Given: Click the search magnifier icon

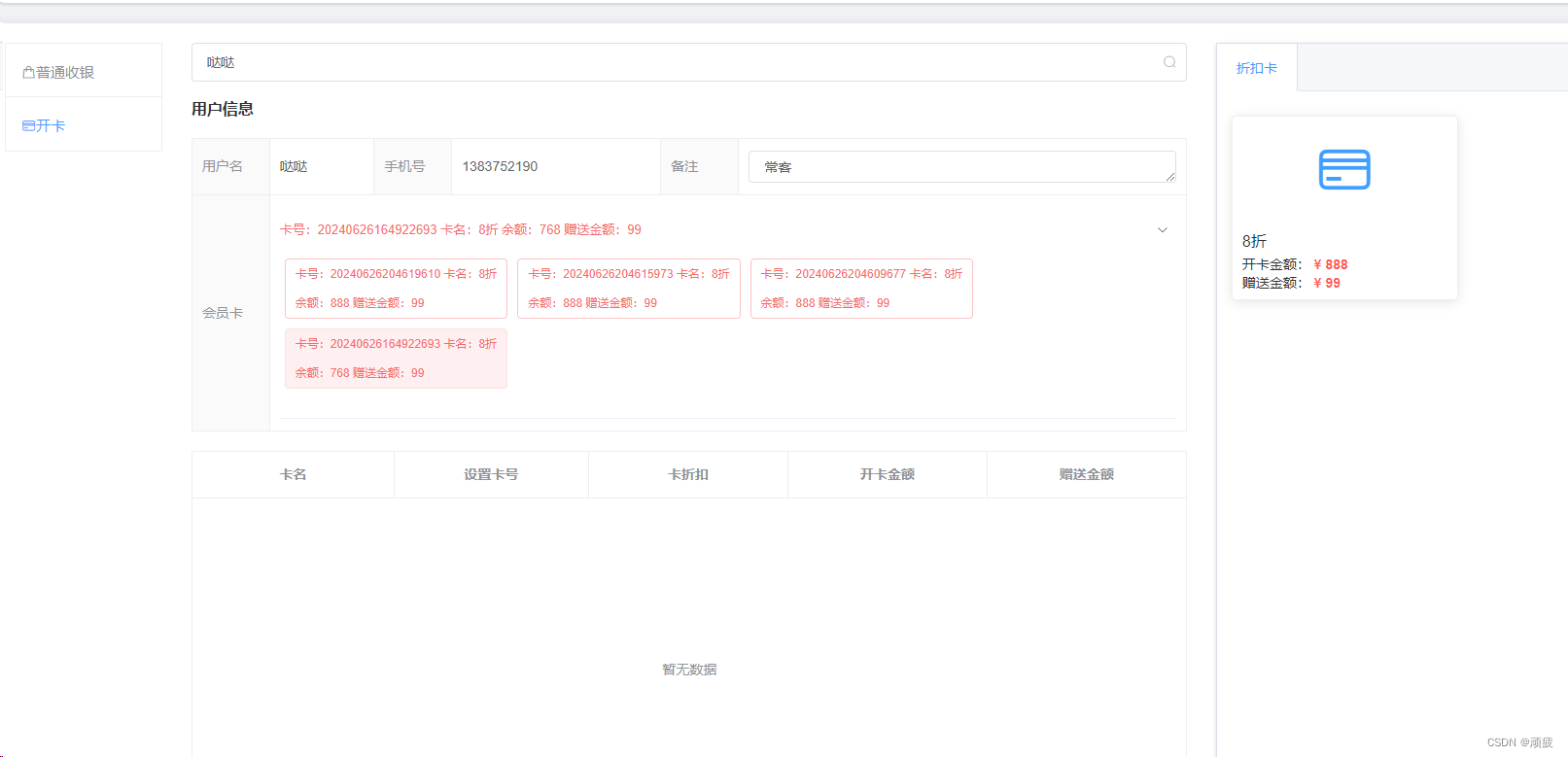Looking at the screenshot, I should pyautogui.click(x=1169, y=62).
